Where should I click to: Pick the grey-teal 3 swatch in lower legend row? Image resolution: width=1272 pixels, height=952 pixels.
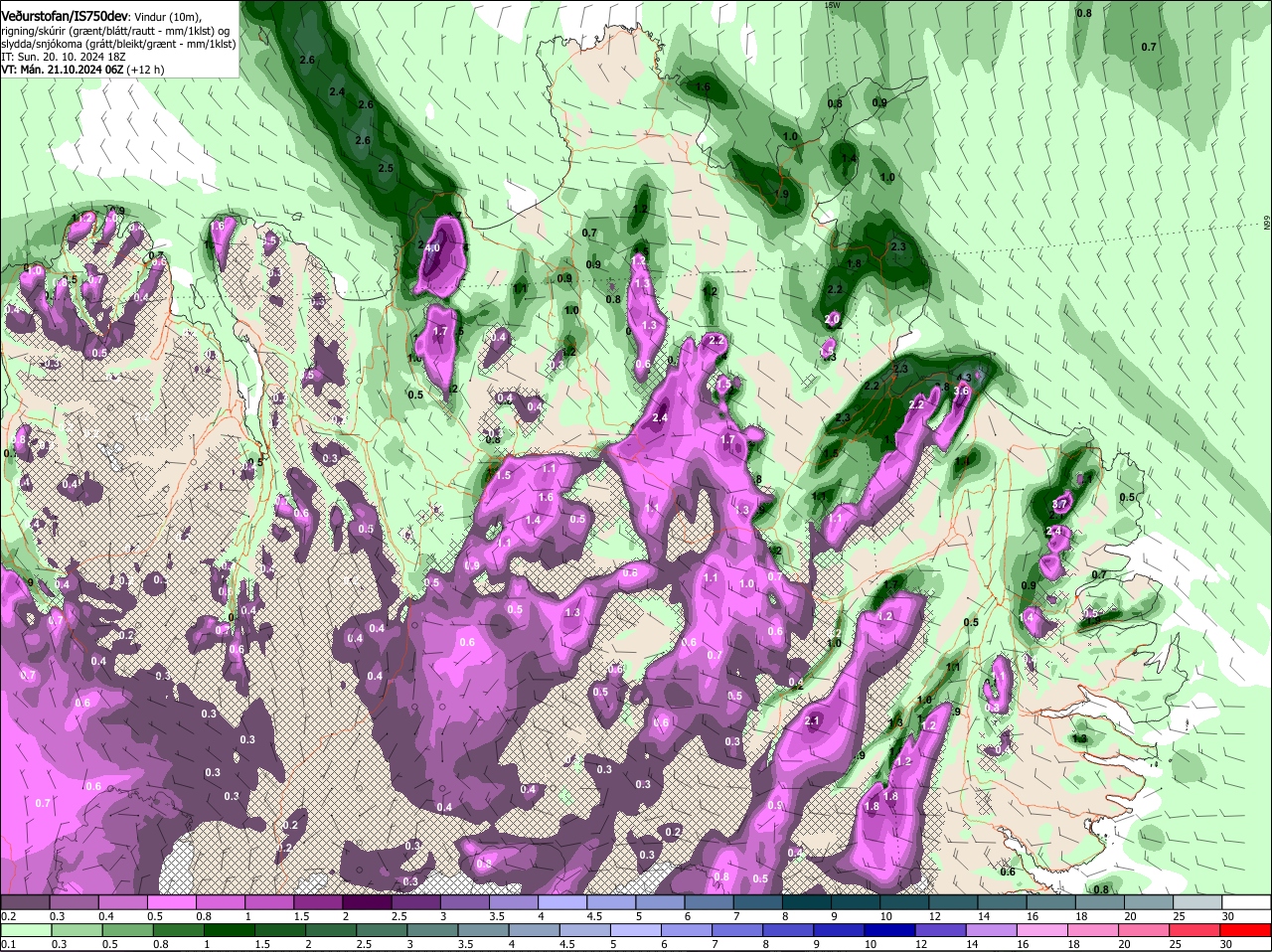click(x=433, y=929)
